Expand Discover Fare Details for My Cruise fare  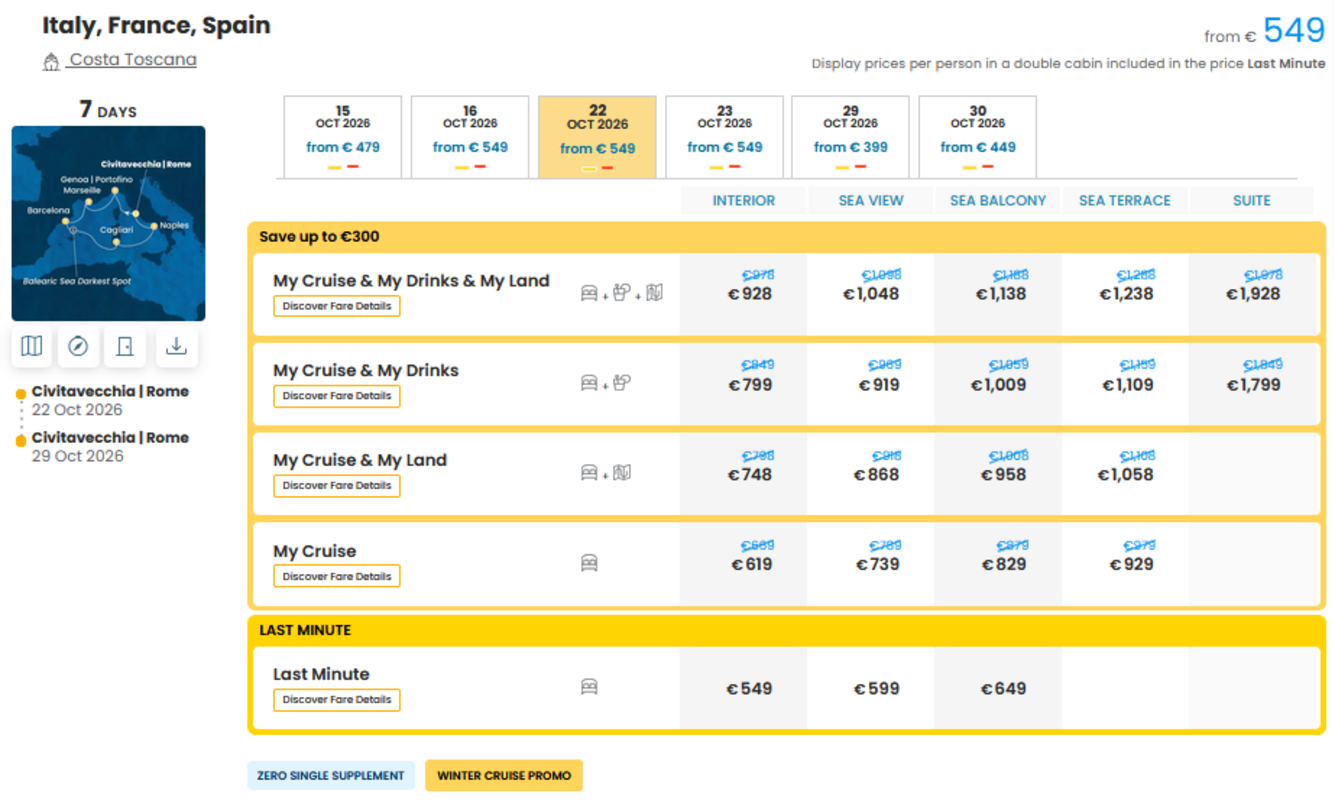point(337,576)
